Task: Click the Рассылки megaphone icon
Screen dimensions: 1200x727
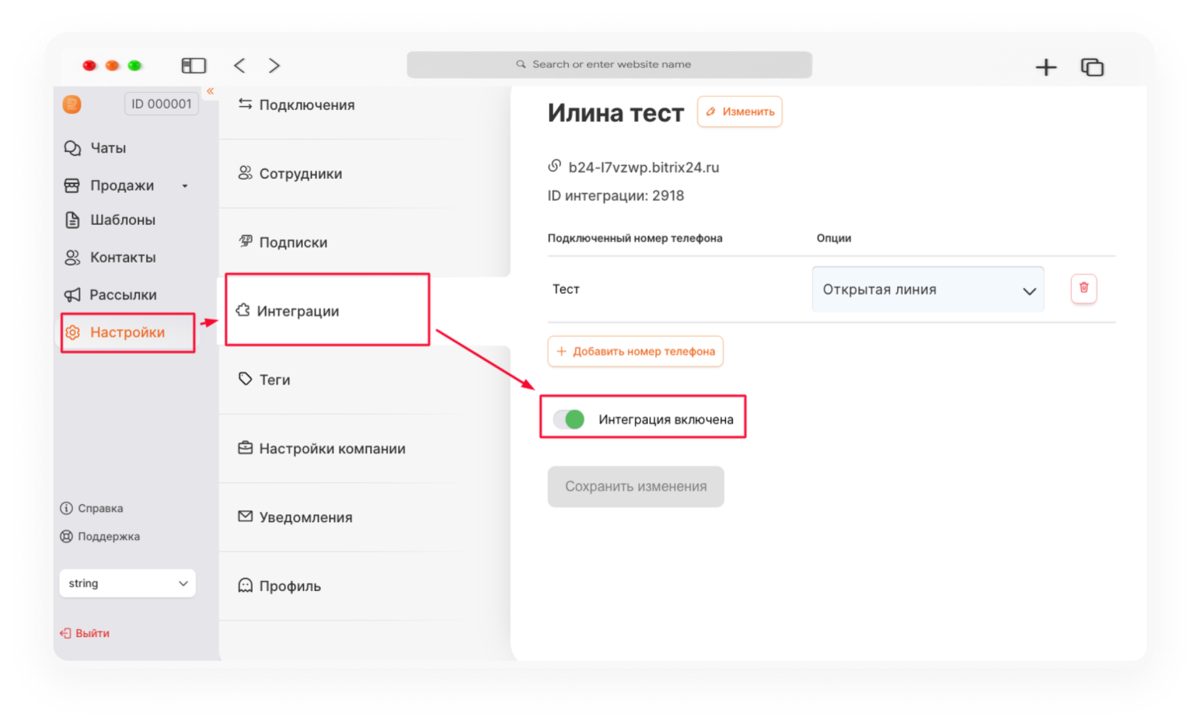Action: (x=72, y=295)
